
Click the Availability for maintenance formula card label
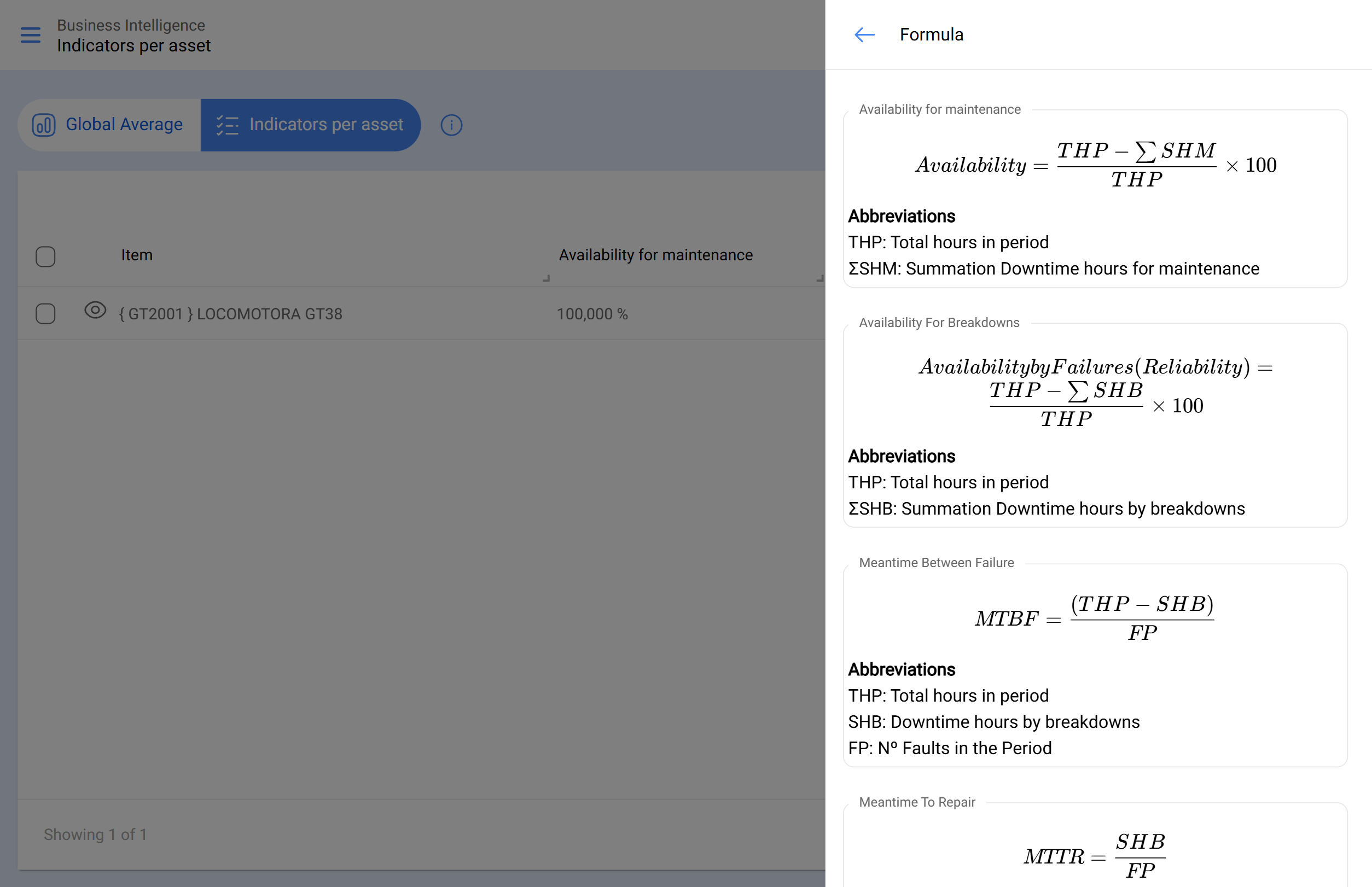939,109
